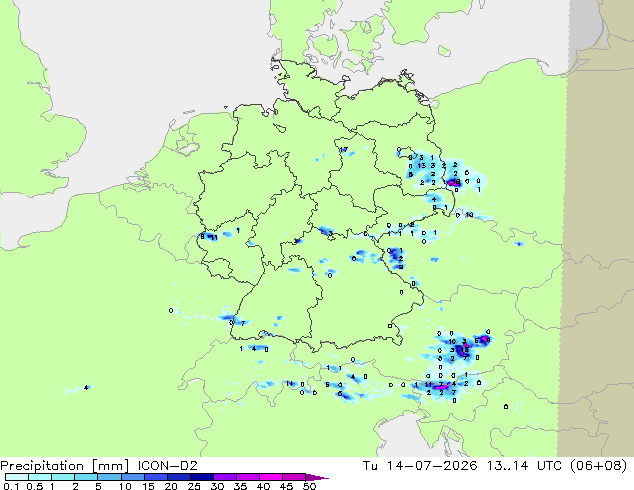Select the 5–10 mm legend swatch
Viewport: 634px width, 490px height.
click(109, 477)
